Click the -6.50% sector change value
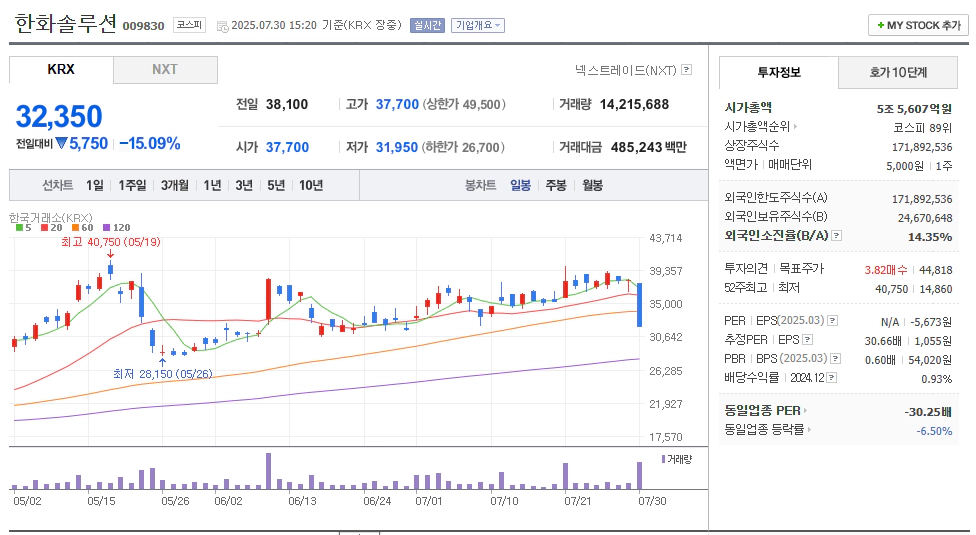This screenshot has width=976, height=535. [934, 431]
